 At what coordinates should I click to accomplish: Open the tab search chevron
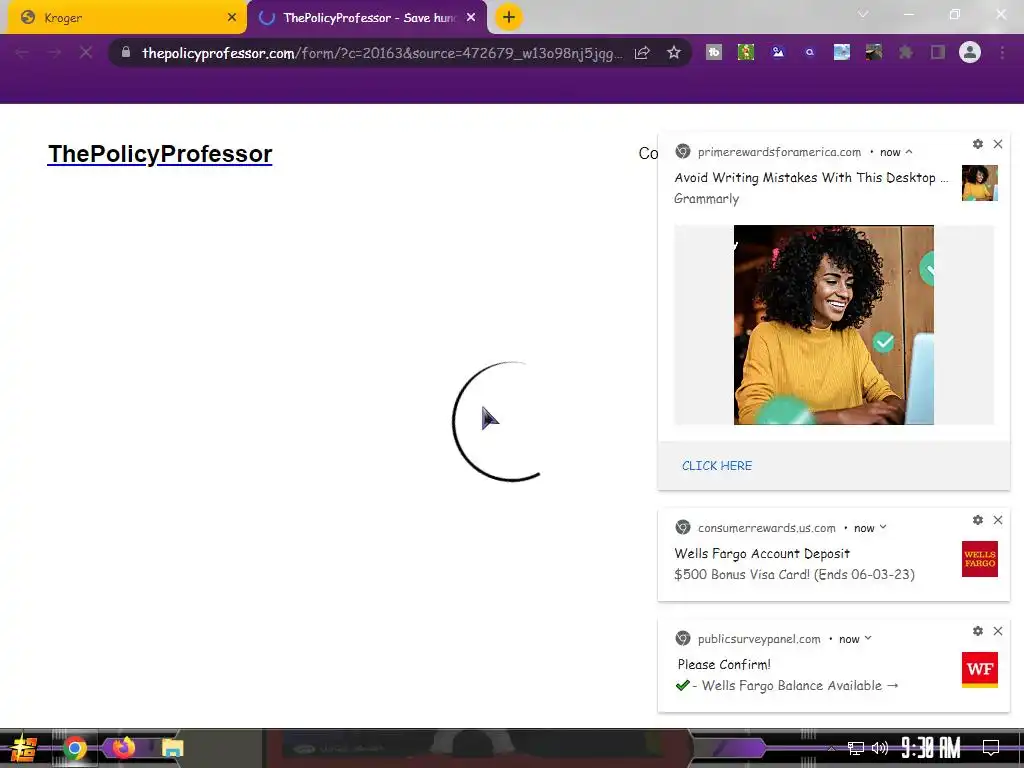point(863,14)
